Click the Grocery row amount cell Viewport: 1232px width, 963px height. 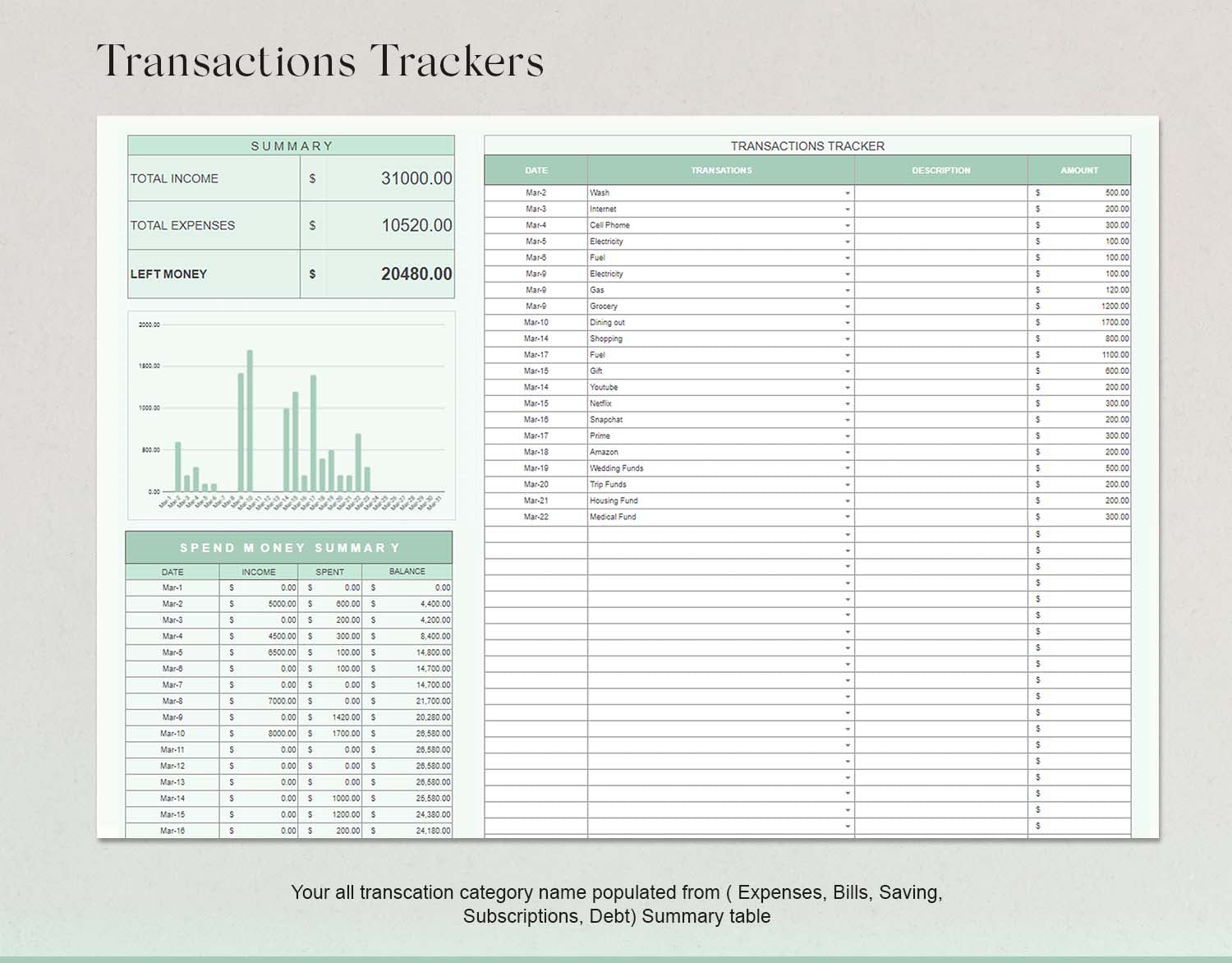coord(1079,306)
